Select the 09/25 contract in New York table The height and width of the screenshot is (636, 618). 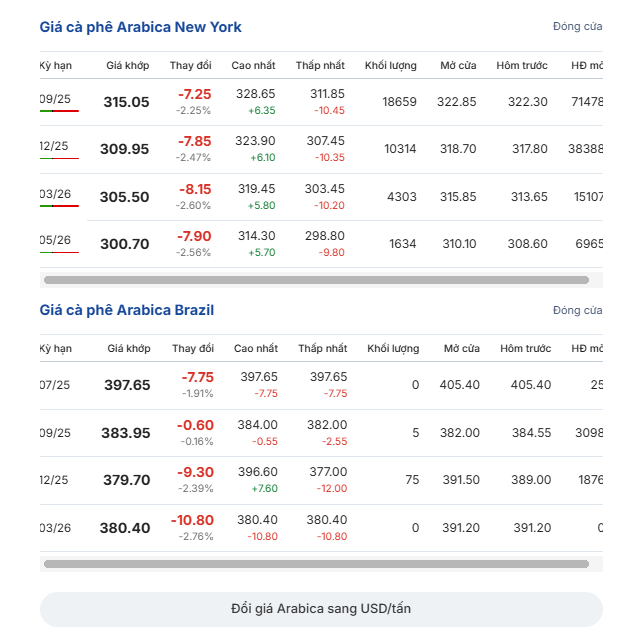tap(55, 99)
